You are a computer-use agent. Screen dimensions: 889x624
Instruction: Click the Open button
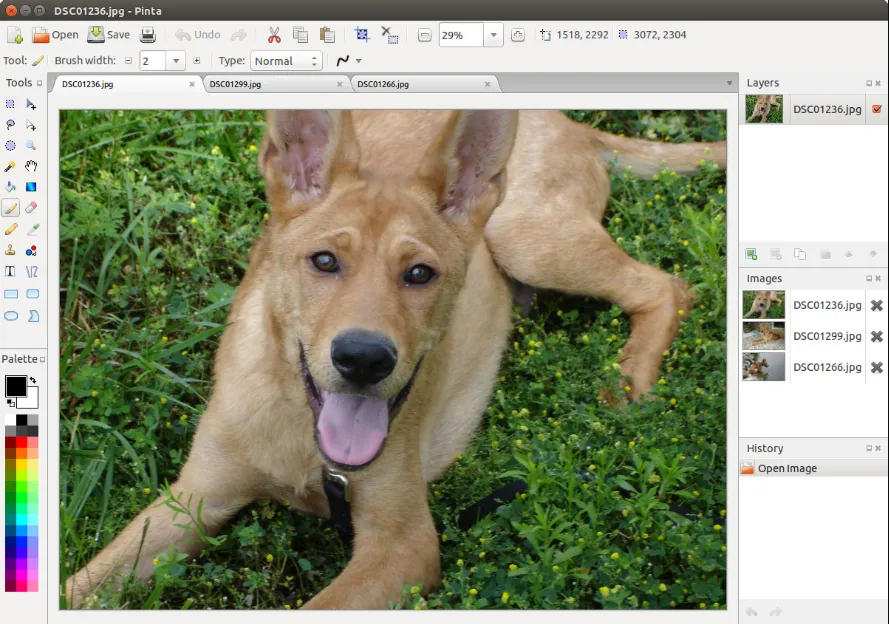pos(56,34)
